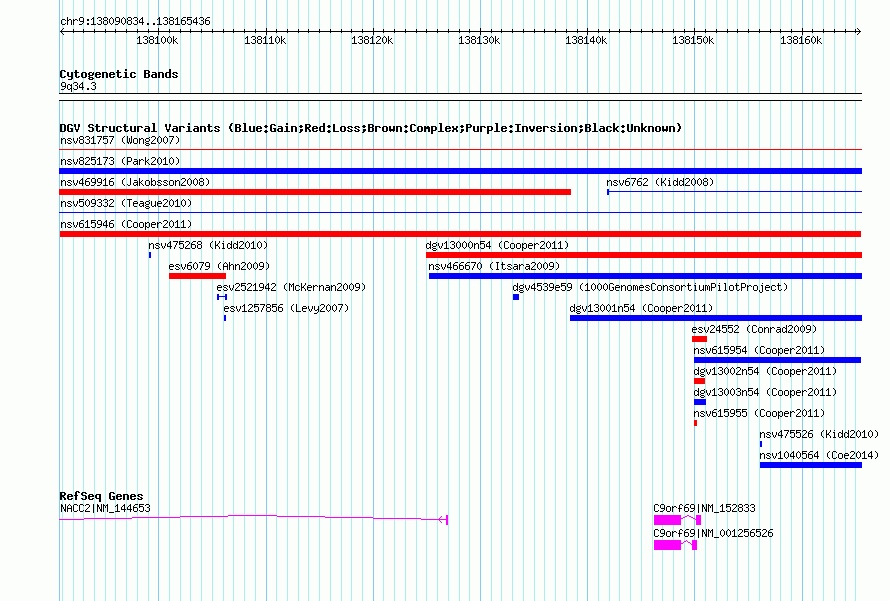Click the RefSeq Genes track title
Viewport: 890px width, 601px height.
102,496
